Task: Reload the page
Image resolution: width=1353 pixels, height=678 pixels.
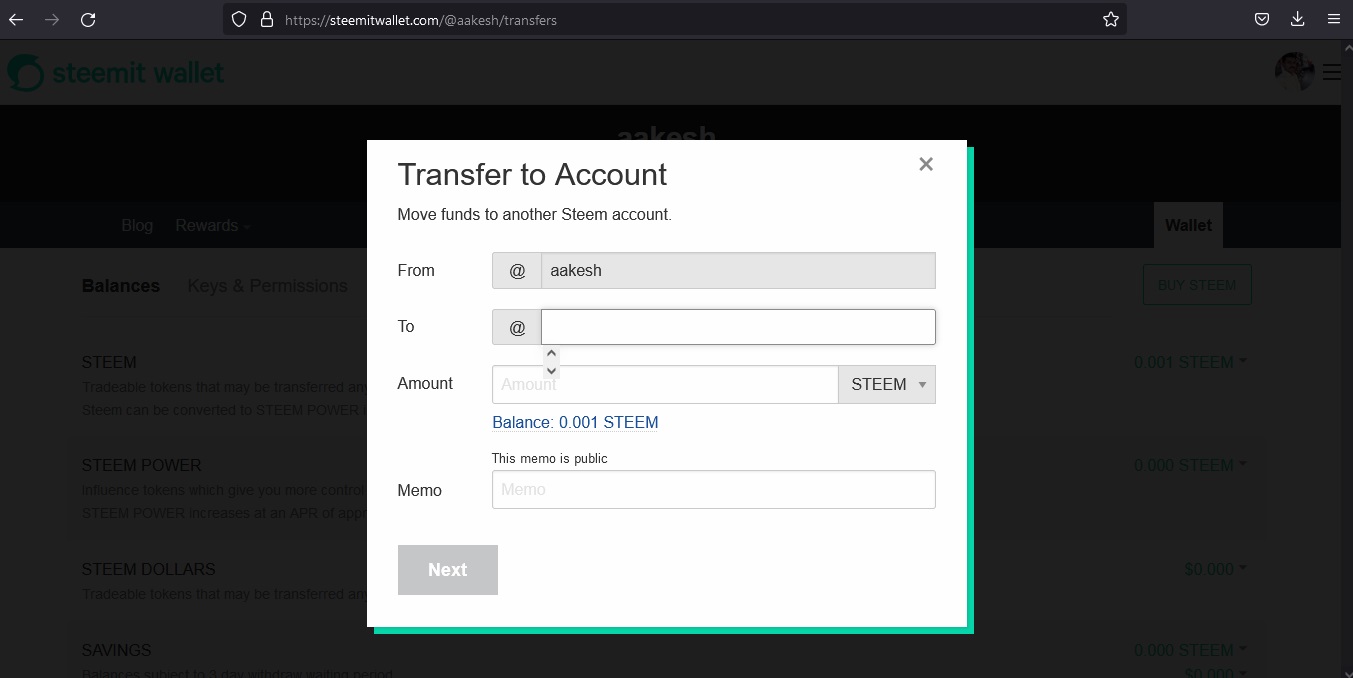Action: 88,19
